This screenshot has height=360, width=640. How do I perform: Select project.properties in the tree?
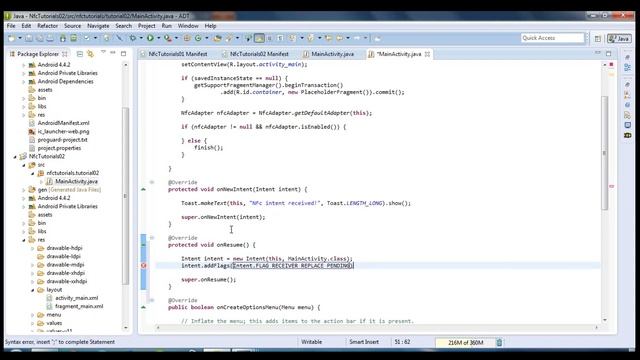59,148
